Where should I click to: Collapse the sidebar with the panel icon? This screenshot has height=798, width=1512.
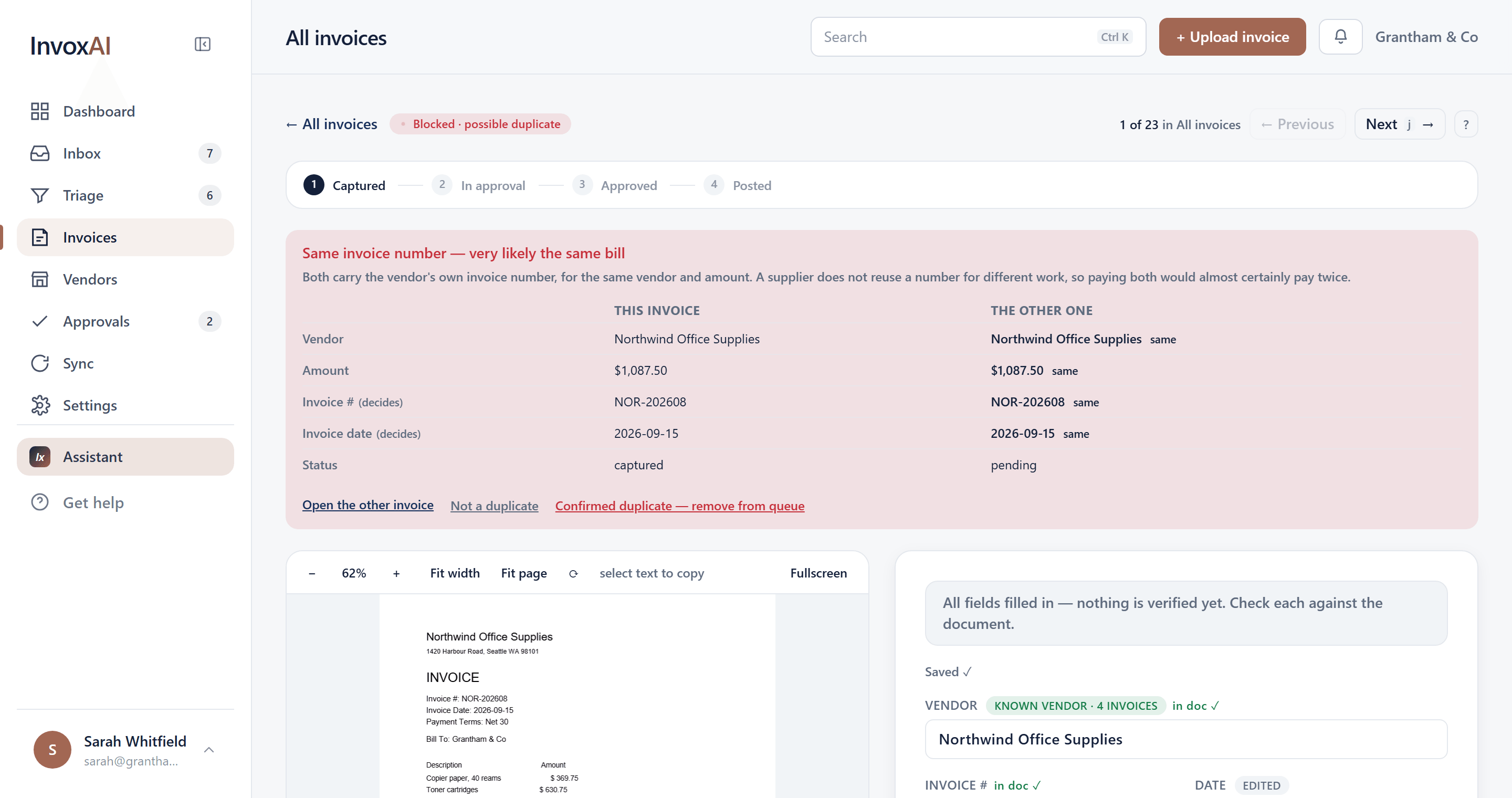coord(203,44)
